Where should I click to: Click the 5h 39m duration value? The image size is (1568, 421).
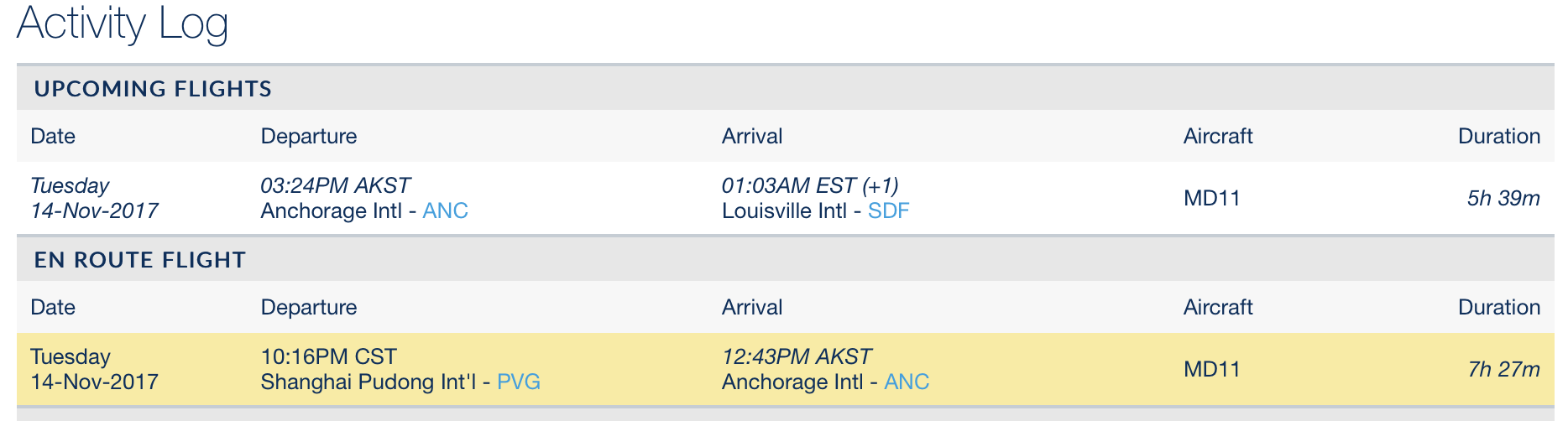(1503, 198)
